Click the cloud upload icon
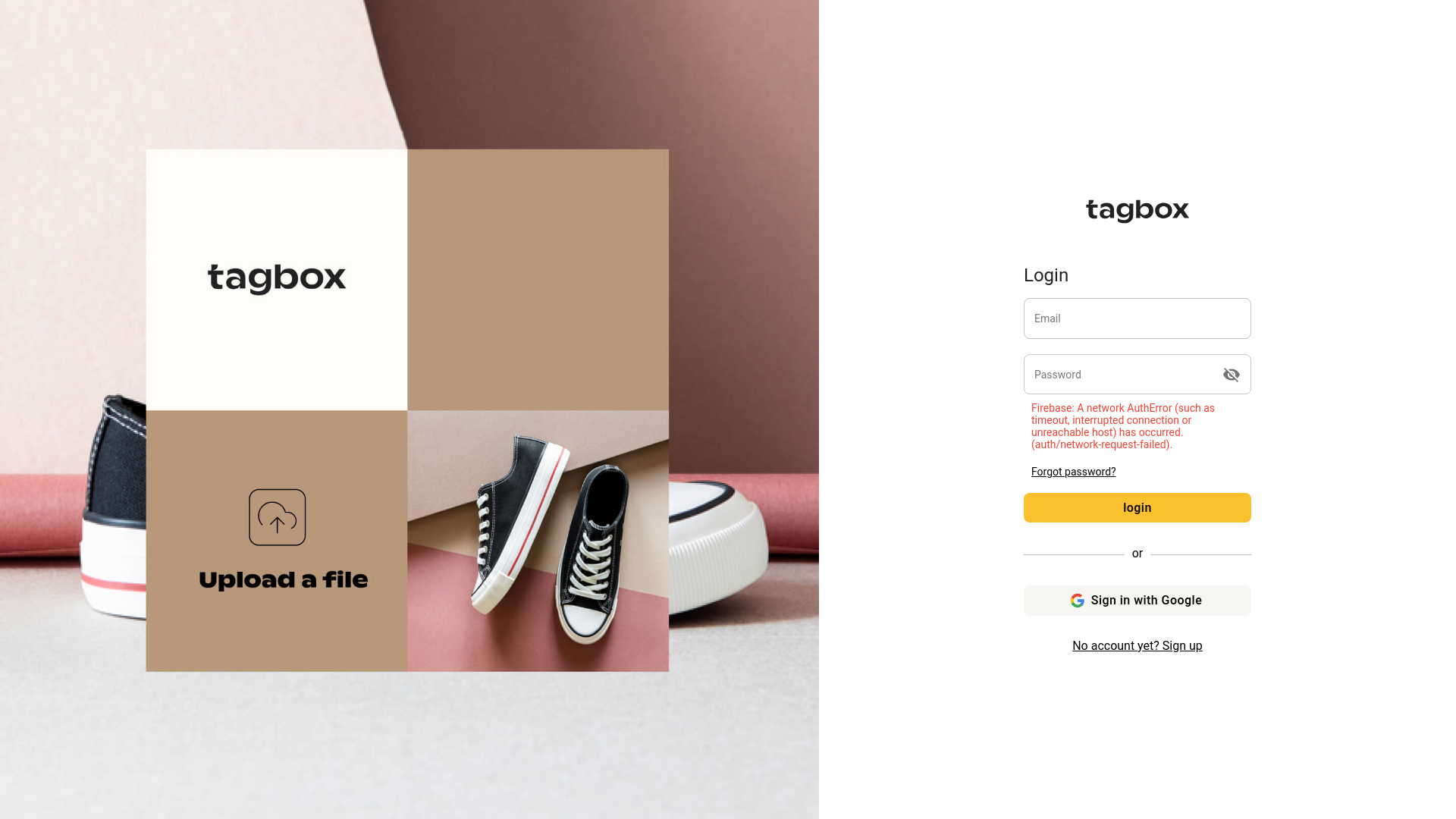The image size is (1456, 819). pos(278,517)
